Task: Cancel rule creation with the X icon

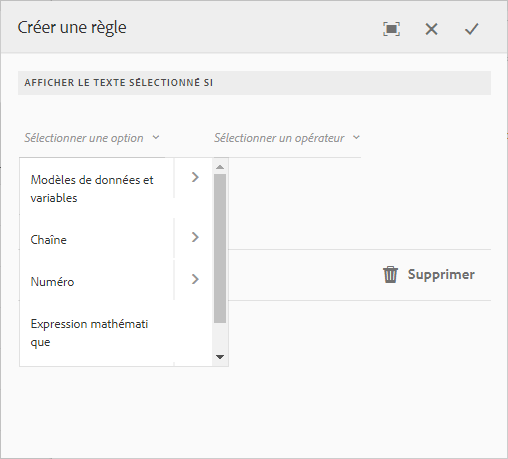Action: [431, 29]
